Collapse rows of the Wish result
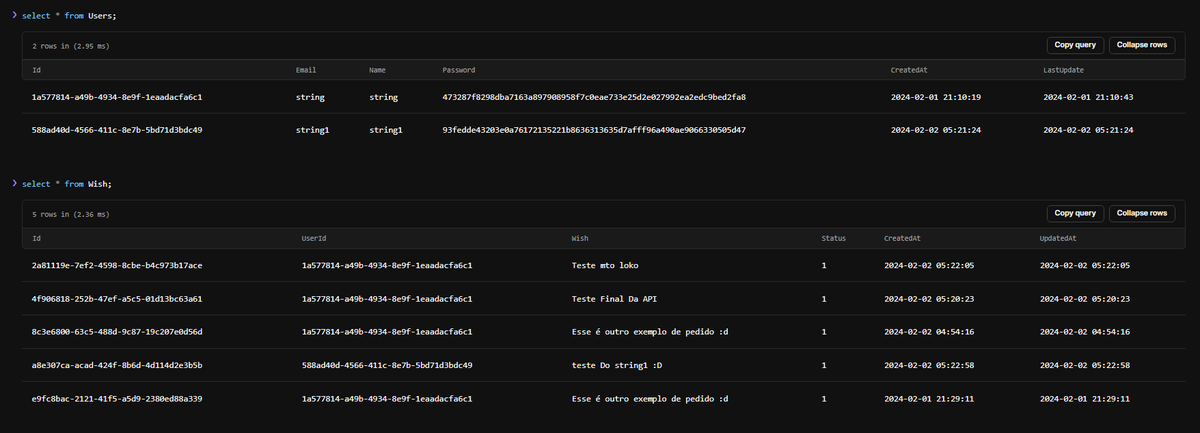Screen dimensions: 1200x433 pos(1142,213)
